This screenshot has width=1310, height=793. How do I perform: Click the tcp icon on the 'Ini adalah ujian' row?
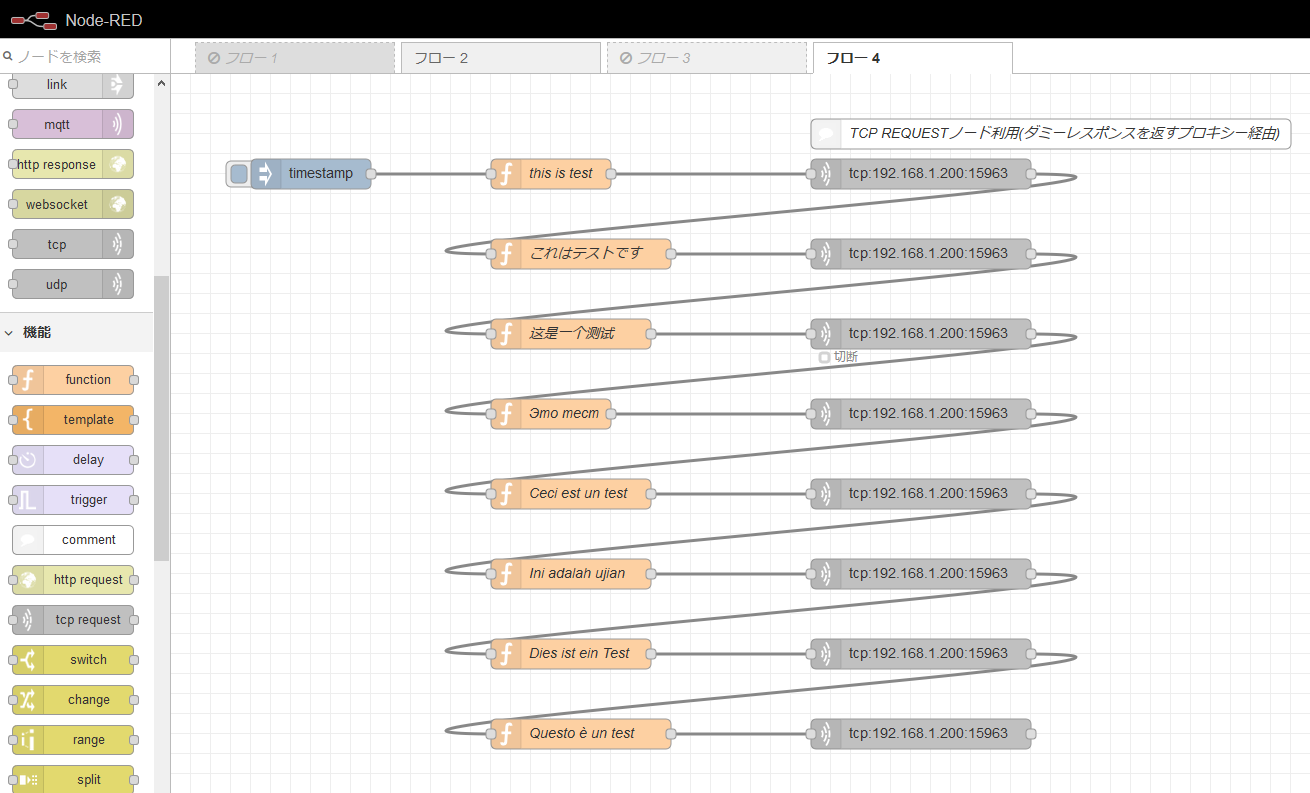(826, 574)
